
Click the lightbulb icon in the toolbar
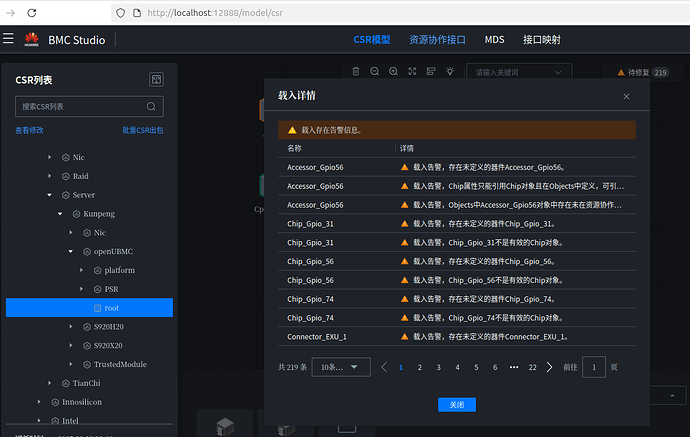tap(450, 72)
